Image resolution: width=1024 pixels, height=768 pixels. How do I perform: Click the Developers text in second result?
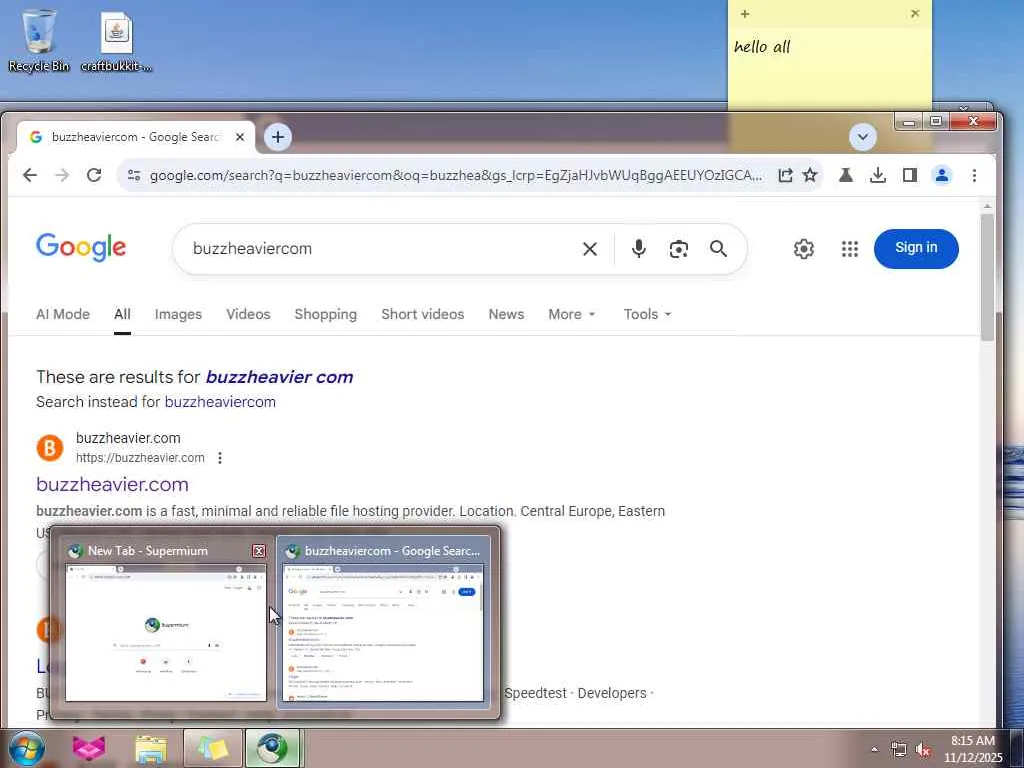pyautogui.click(x=612, y=693)
